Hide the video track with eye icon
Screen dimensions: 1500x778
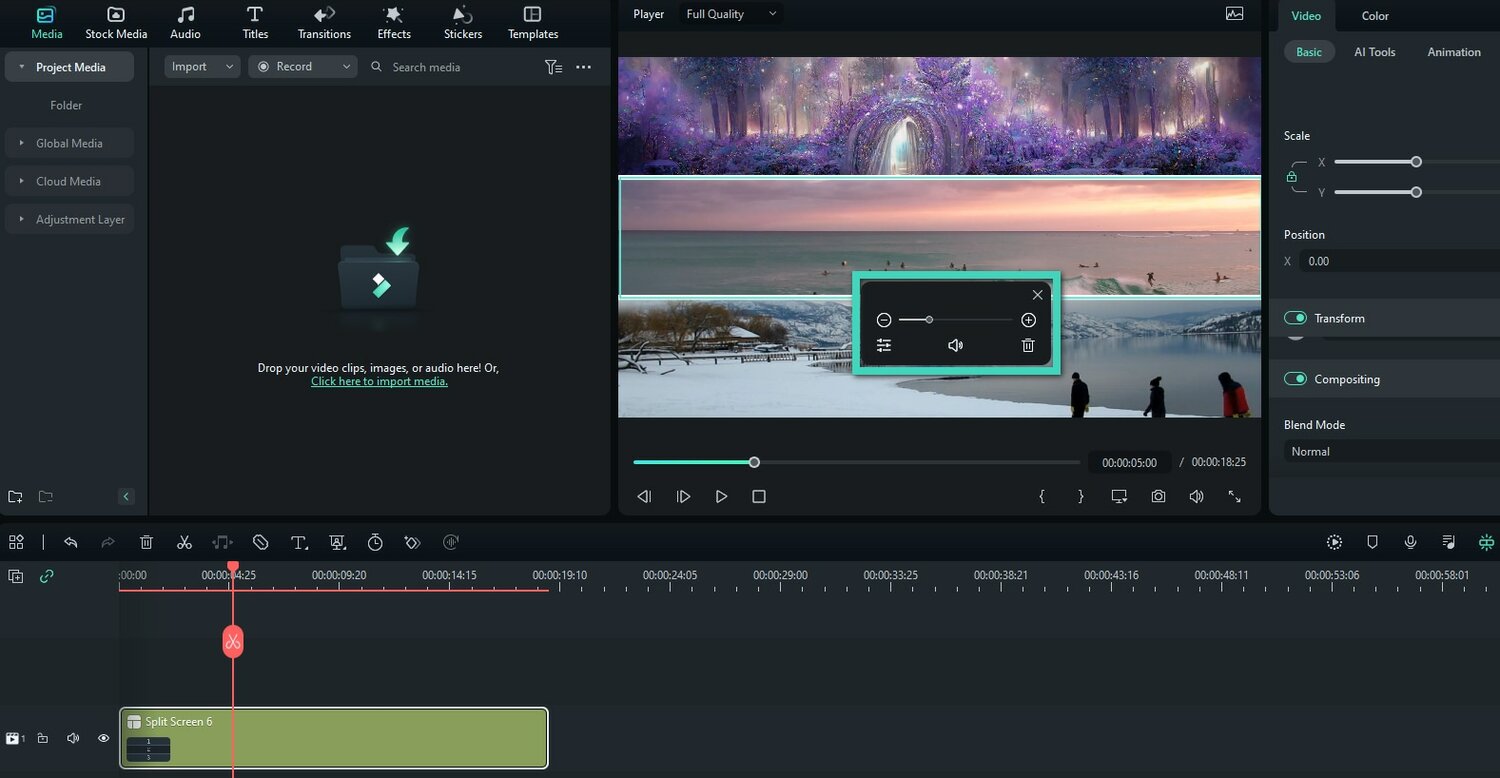click(x=103, y=738)
